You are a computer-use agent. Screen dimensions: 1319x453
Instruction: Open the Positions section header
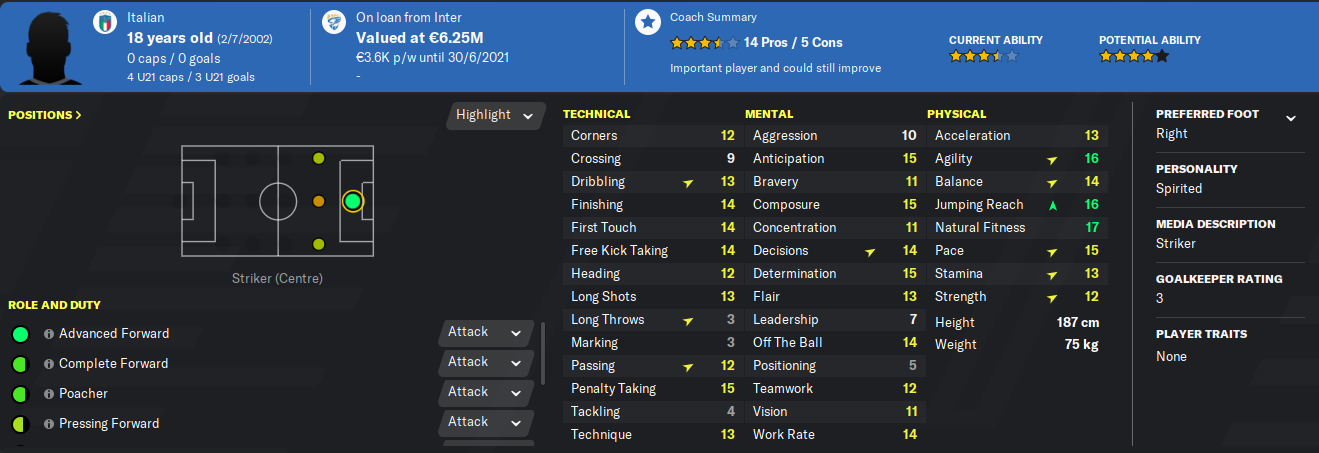point(45,115)
